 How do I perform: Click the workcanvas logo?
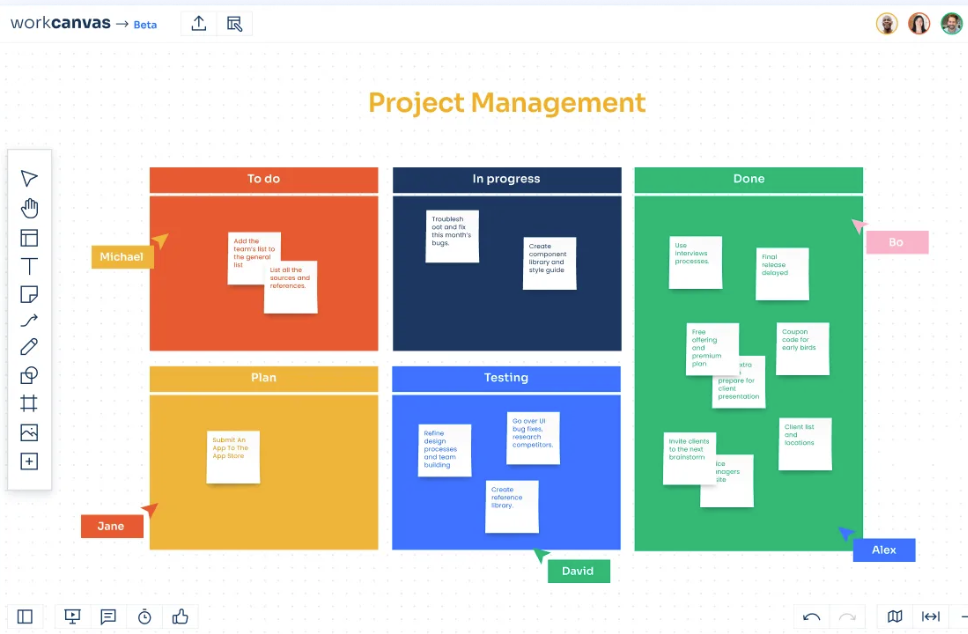(x=63, y=22)
